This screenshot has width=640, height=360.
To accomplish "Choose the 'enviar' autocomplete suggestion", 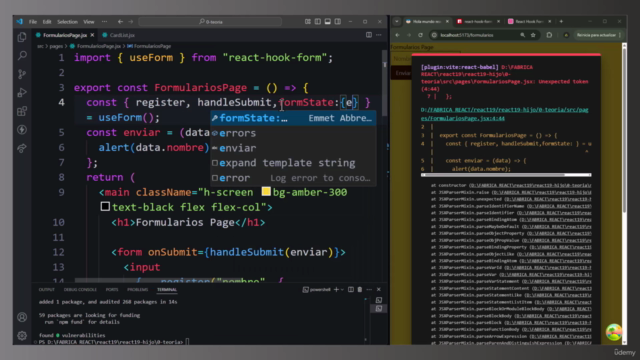I will point(293,148).
